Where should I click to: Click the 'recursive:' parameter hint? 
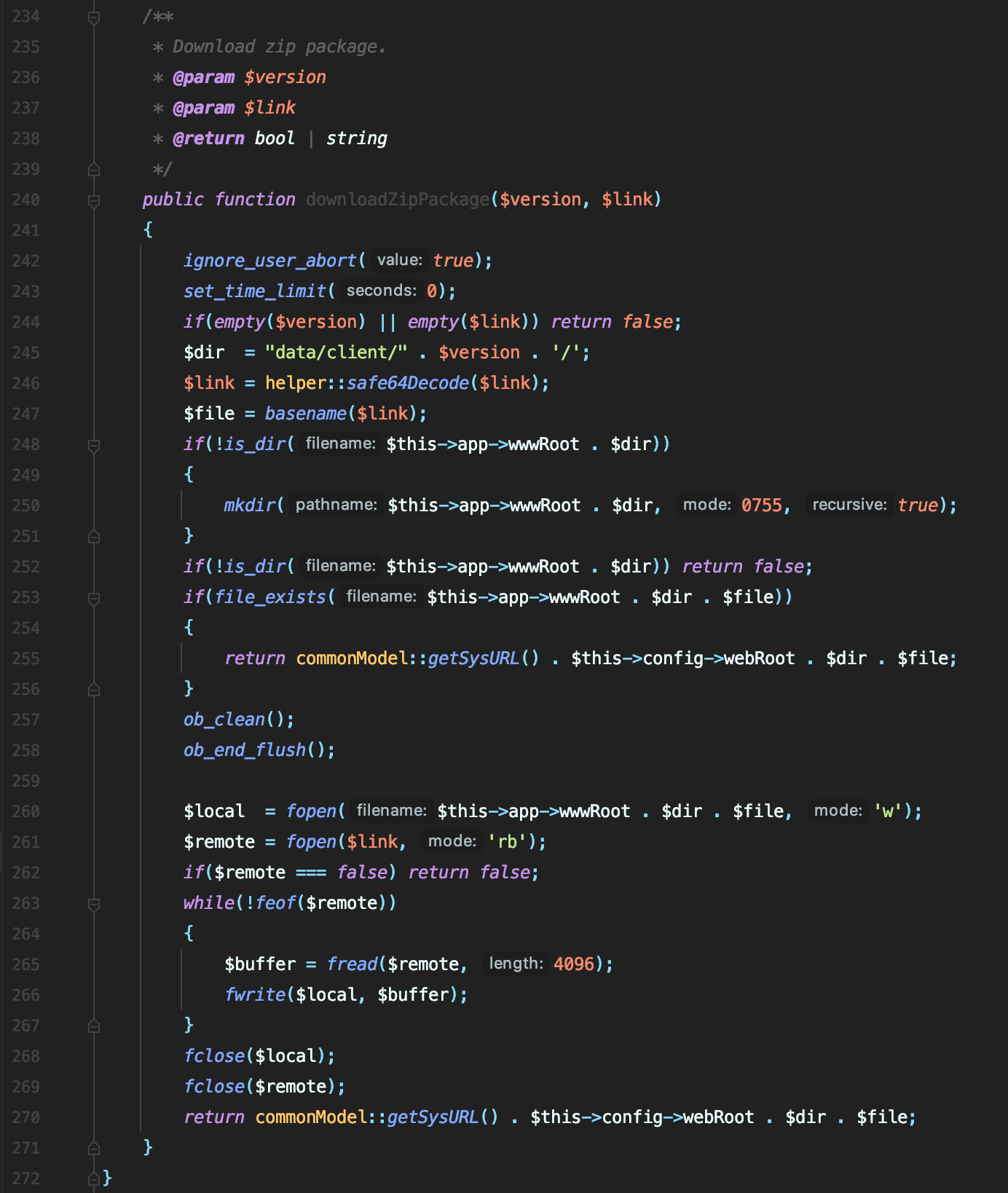tap(849, 505)
